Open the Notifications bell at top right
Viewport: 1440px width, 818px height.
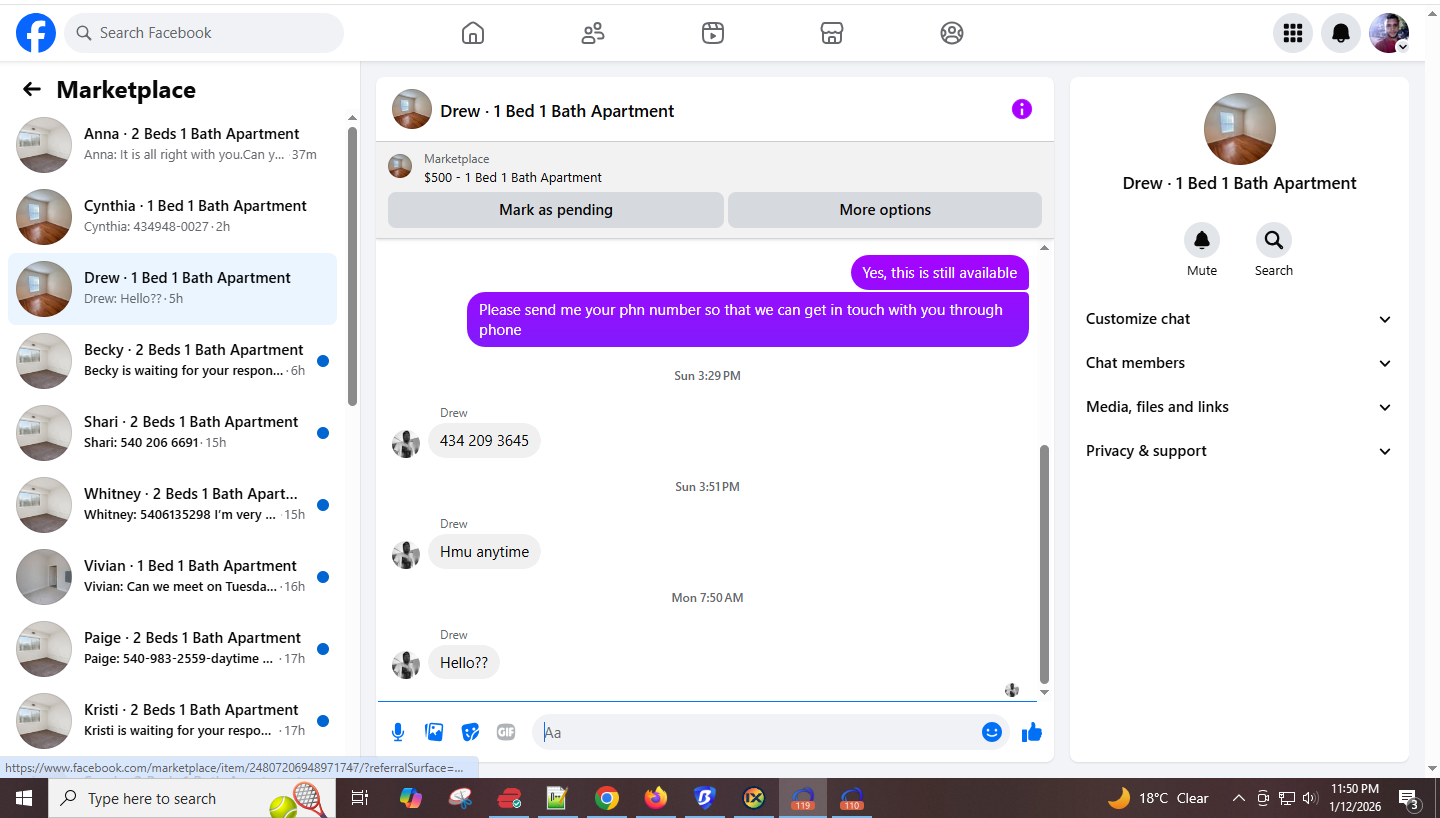point(1341,33)
